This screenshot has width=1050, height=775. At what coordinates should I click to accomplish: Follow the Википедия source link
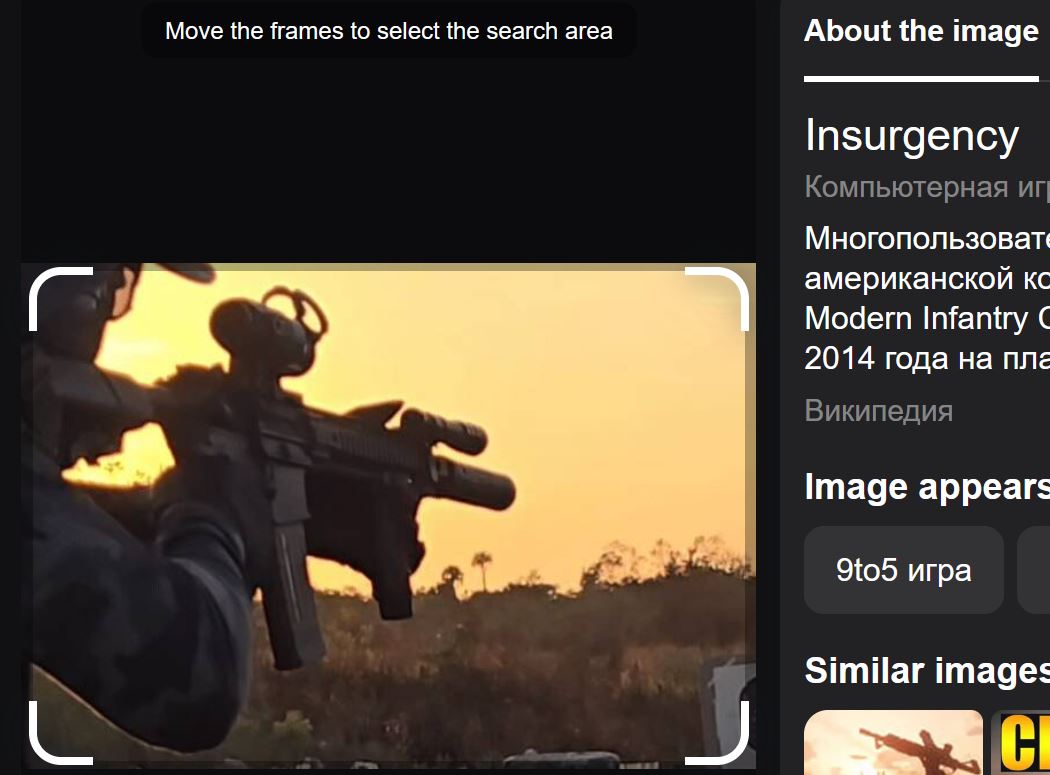click(x=879, y=411)
